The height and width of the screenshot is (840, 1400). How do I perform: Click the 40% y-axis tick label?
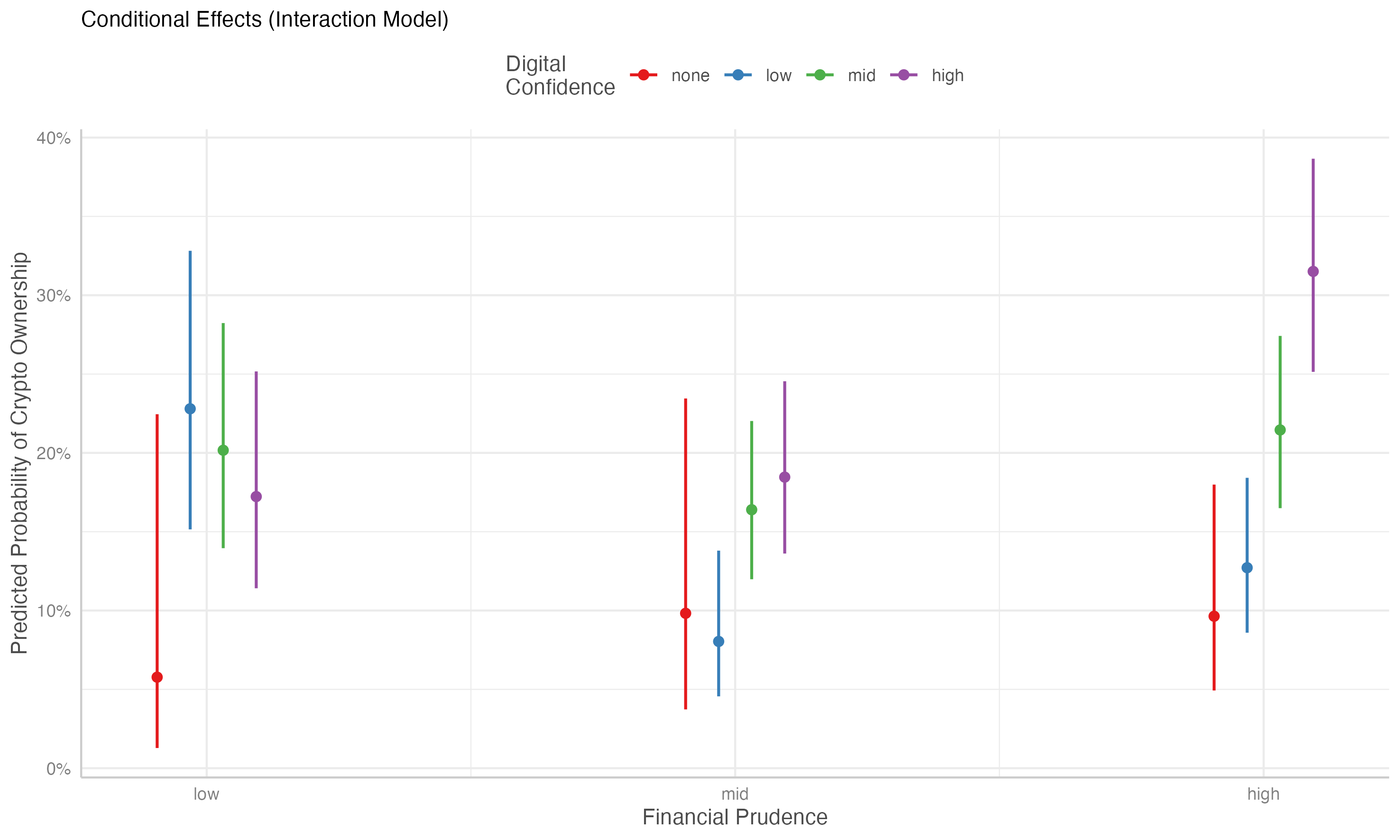tap(54, 138)
